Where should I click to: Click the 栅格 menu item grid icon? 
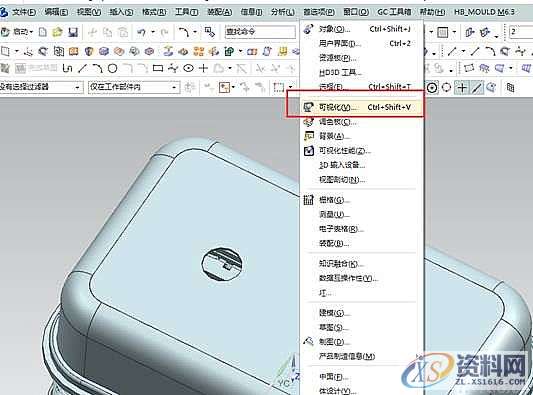pos(308,200)
